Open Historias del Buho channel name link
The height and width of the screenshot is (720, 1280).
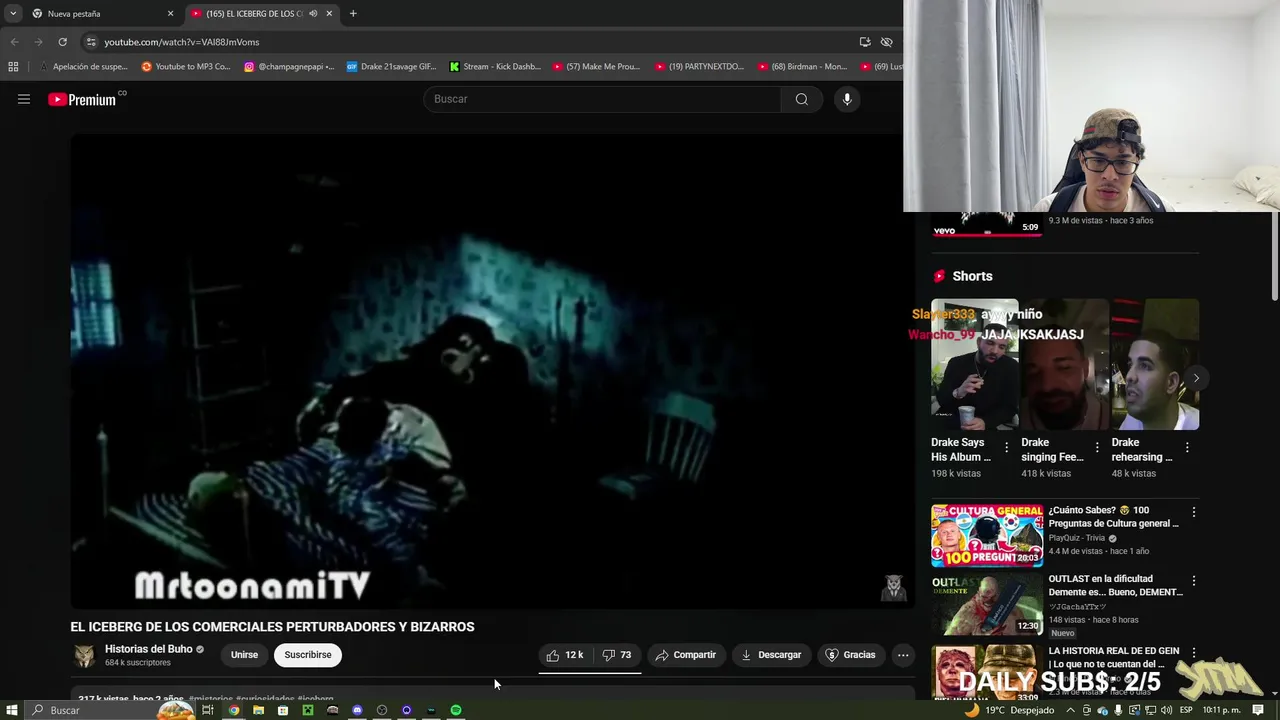tap(149, 649)
